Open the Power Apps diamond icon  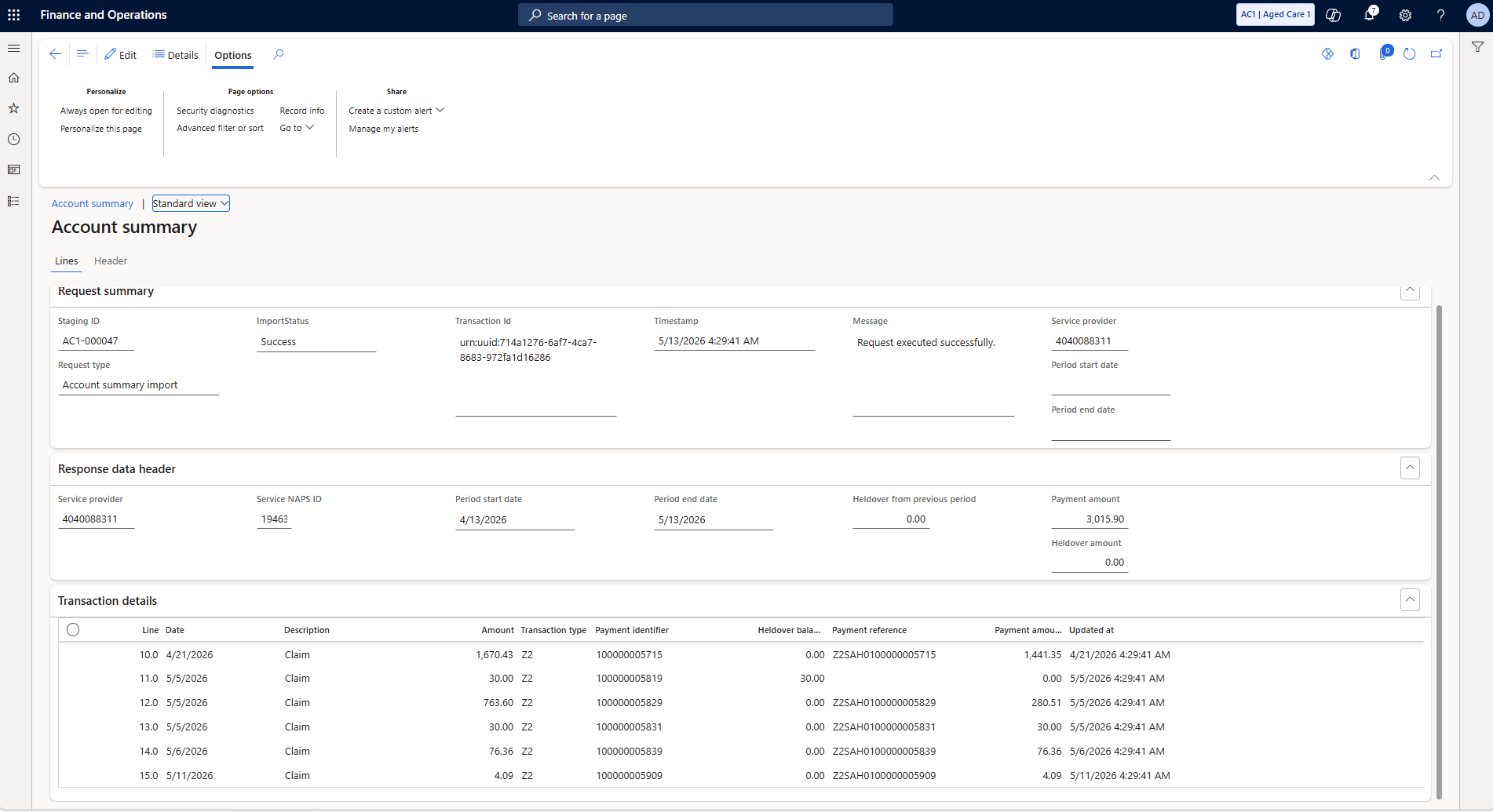coord(1327,54)
